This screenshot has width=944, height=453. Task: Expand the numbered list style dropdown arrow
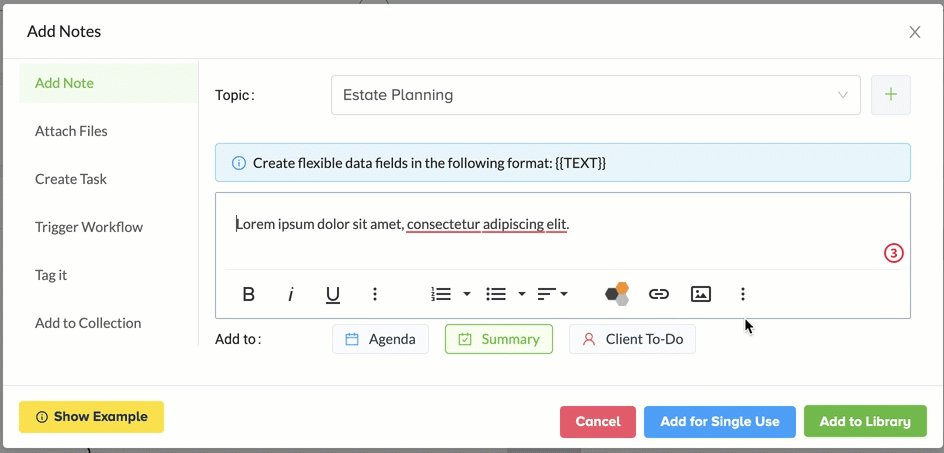pos(467,294)
